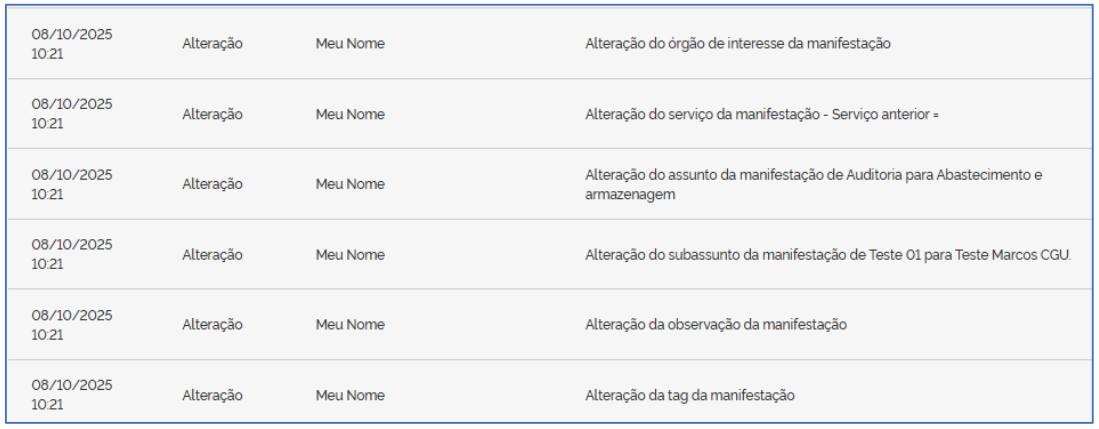Click the "Alteração" type in the órgão de interesse row
The image size is (1099, 429).
212,44
